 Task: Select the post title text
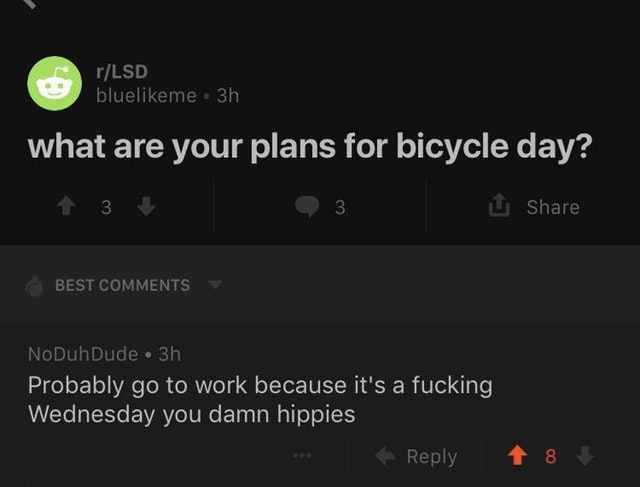(310, 147)
